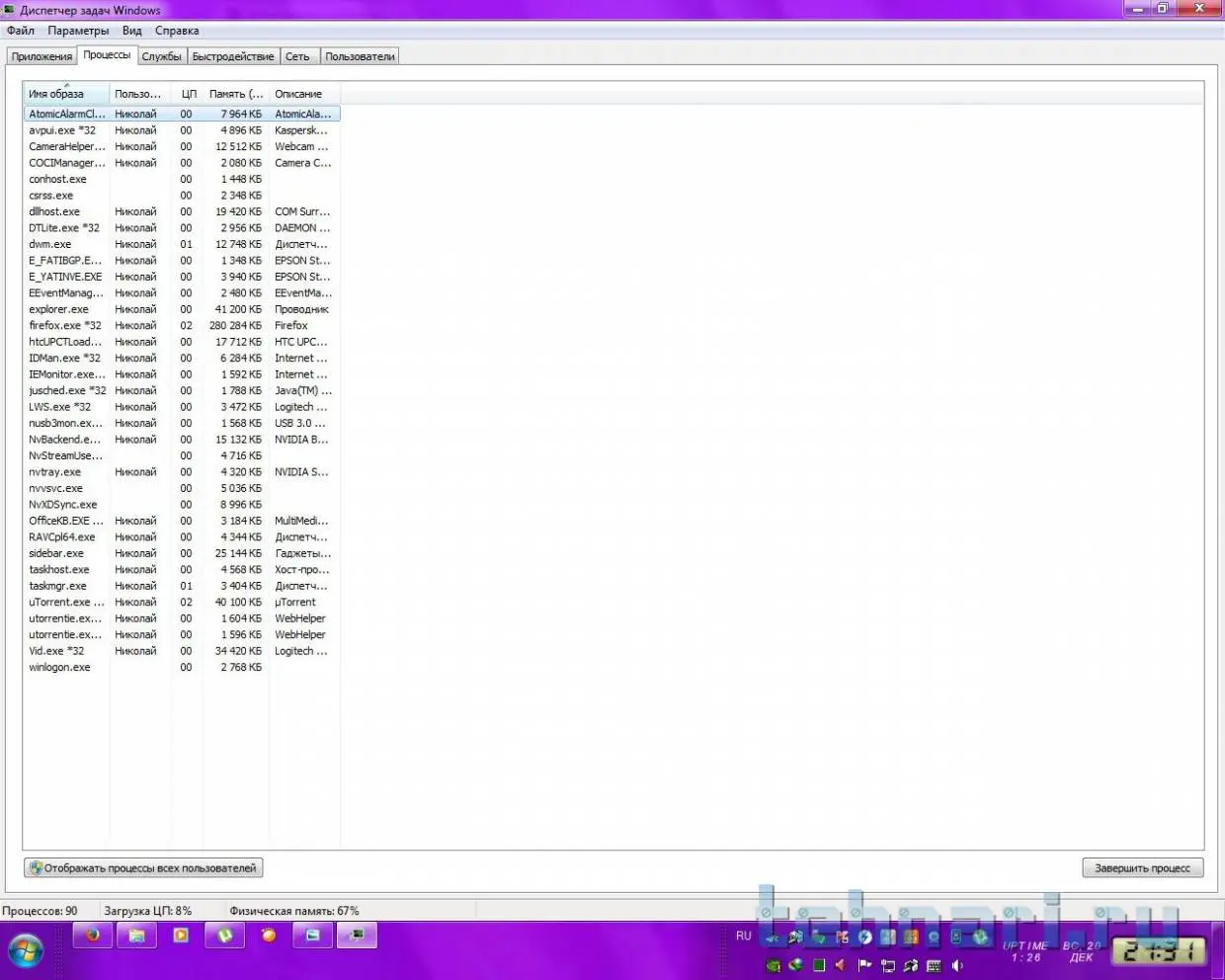Click the 21:31 desktop clock gadget
Image resolution: width=1225 pixels, height=980 pixels.
coord(1160,951)
